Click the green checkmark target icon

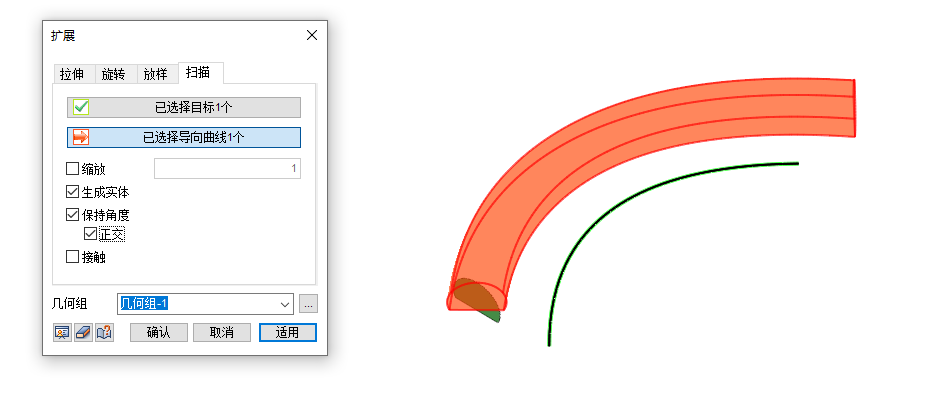[x=81, y=107]
